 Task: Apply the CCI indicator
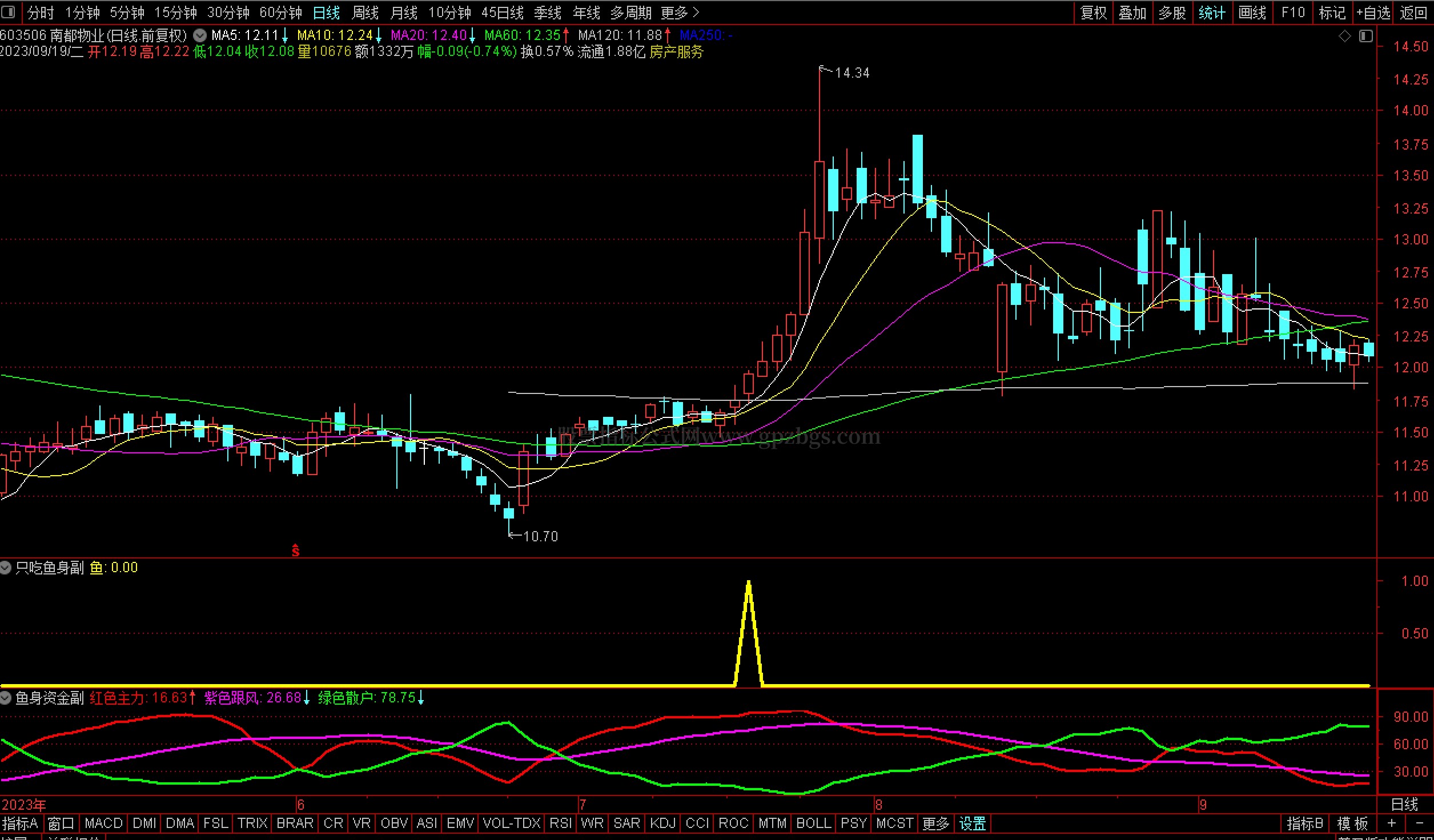pyautogui.click(x=697, y=823)
